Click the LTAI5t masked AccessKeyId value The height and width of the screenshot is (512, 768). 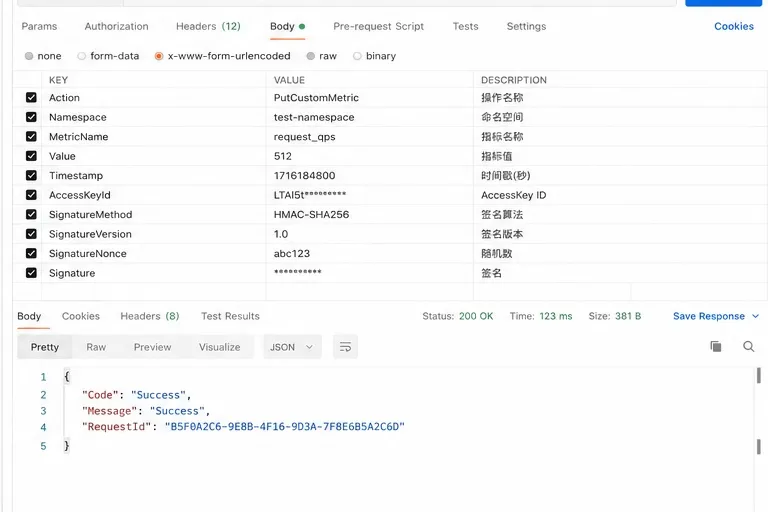310,195
